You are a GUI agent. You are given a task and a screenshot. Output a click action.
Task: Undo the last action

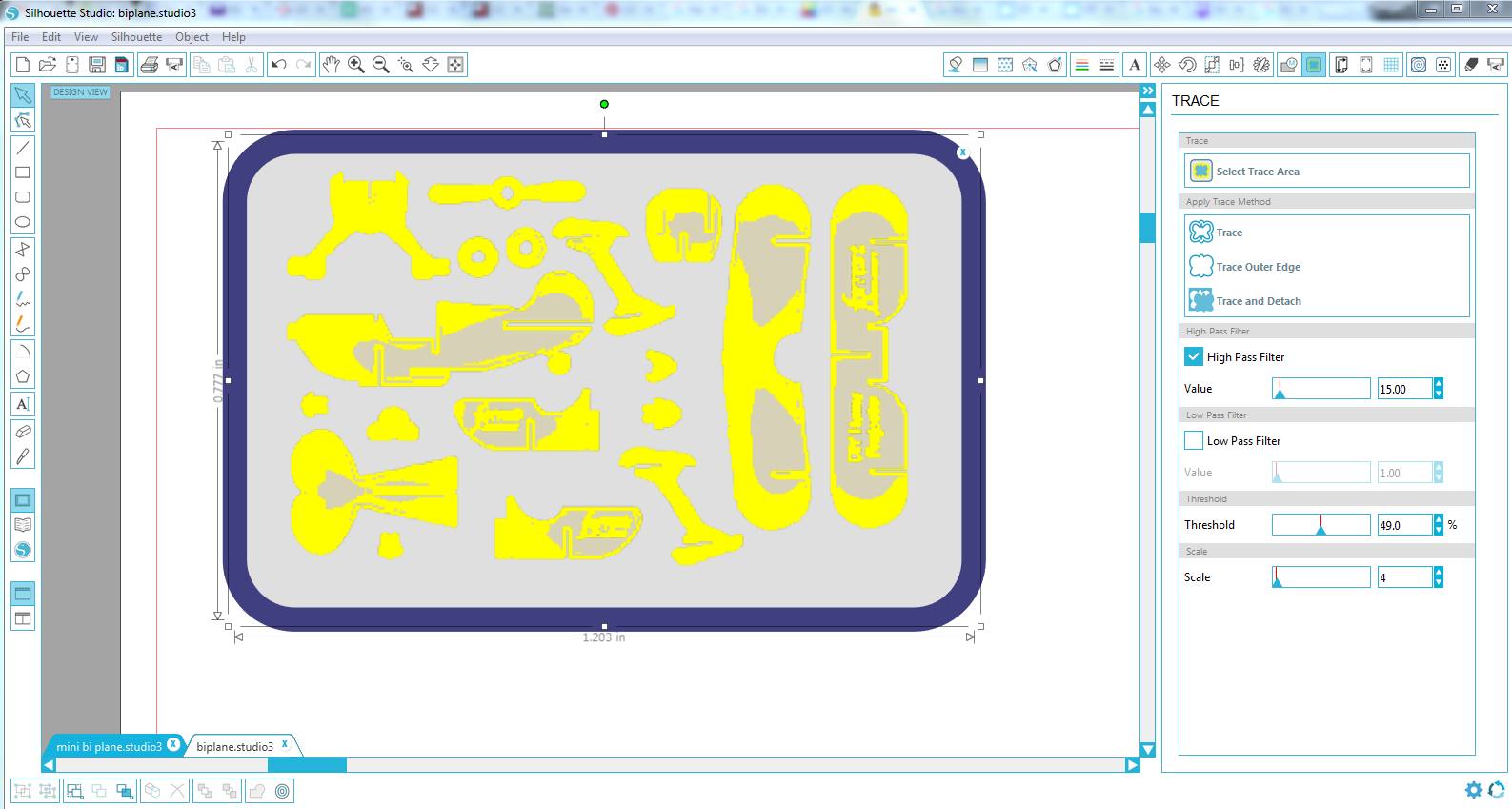pos(279,65)
